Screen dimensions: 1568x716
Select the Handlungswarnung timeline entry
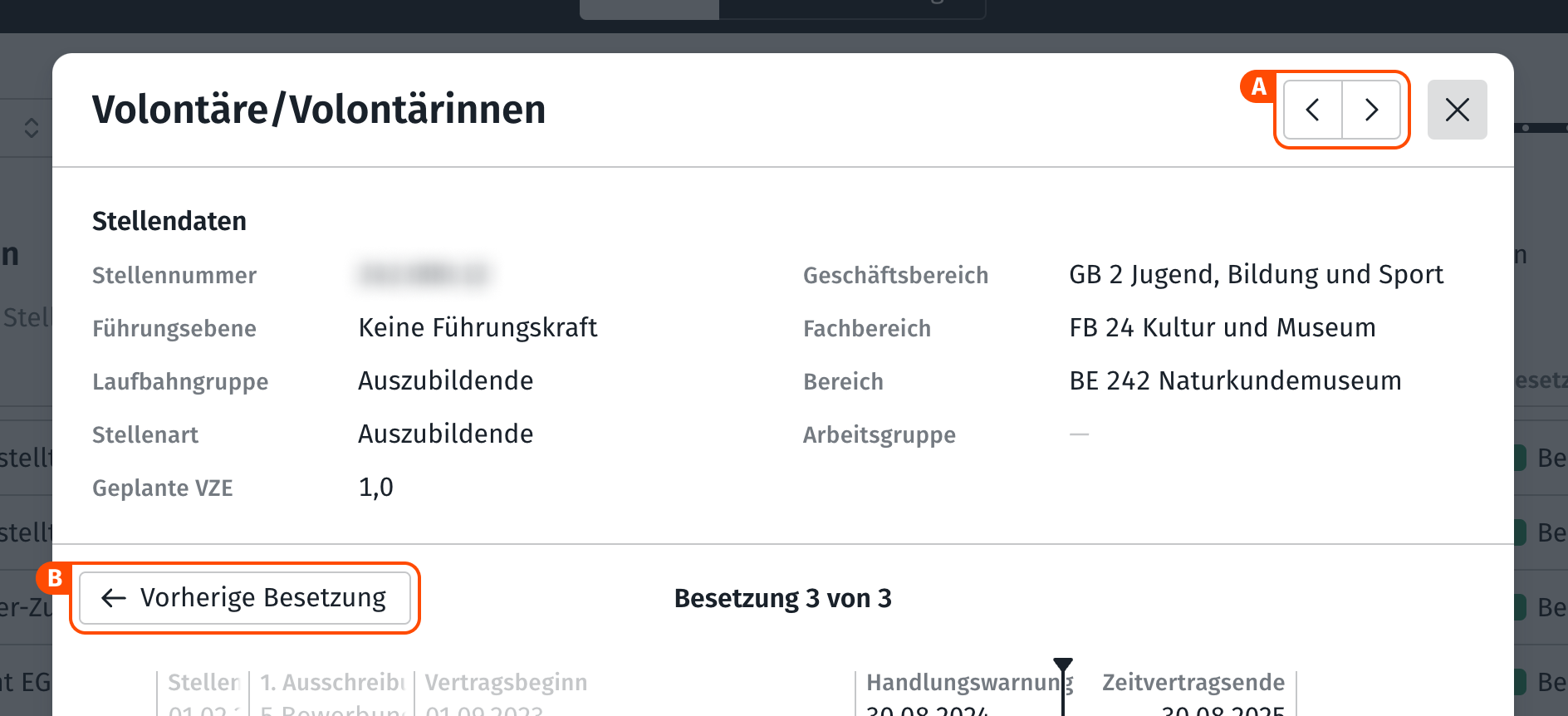click(963, 684)
